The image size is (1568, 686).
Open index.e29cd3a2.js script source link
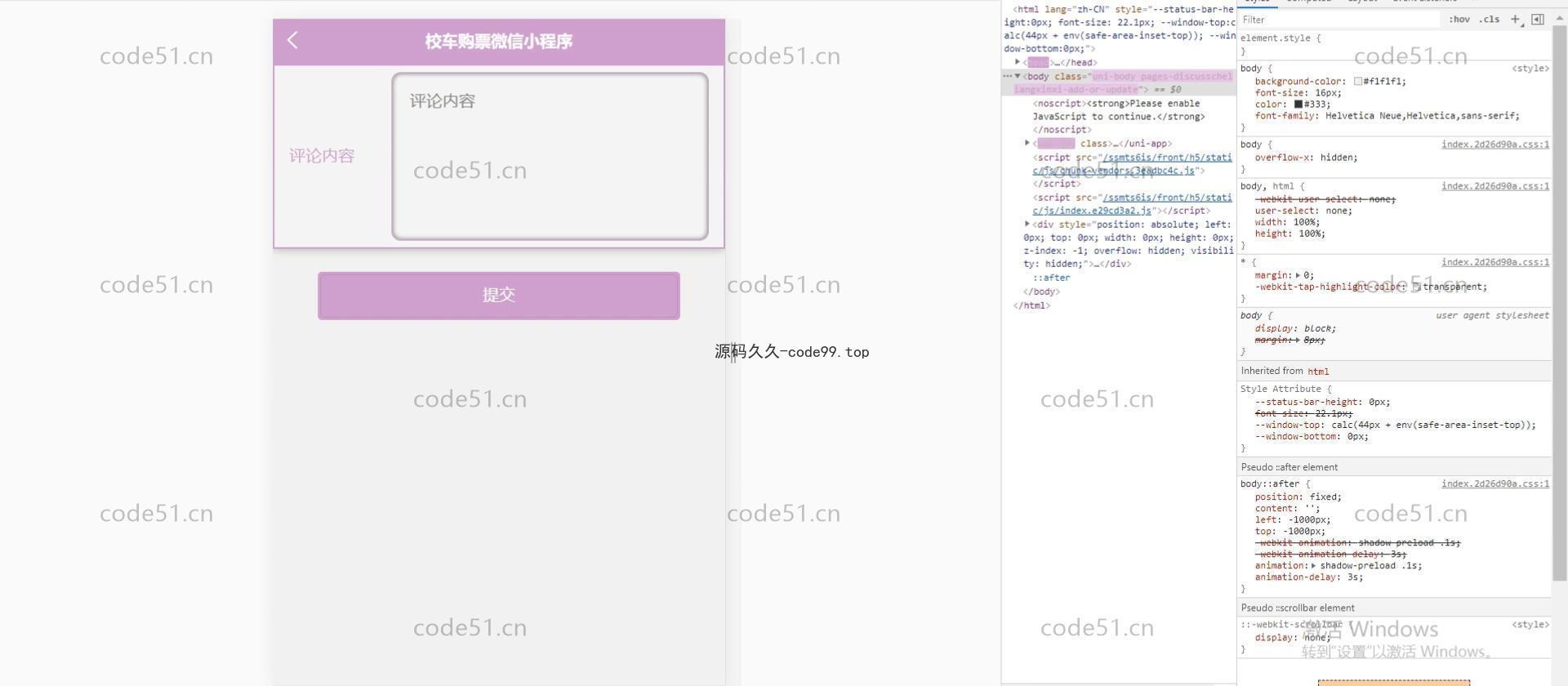click(x=1132, y=203)
